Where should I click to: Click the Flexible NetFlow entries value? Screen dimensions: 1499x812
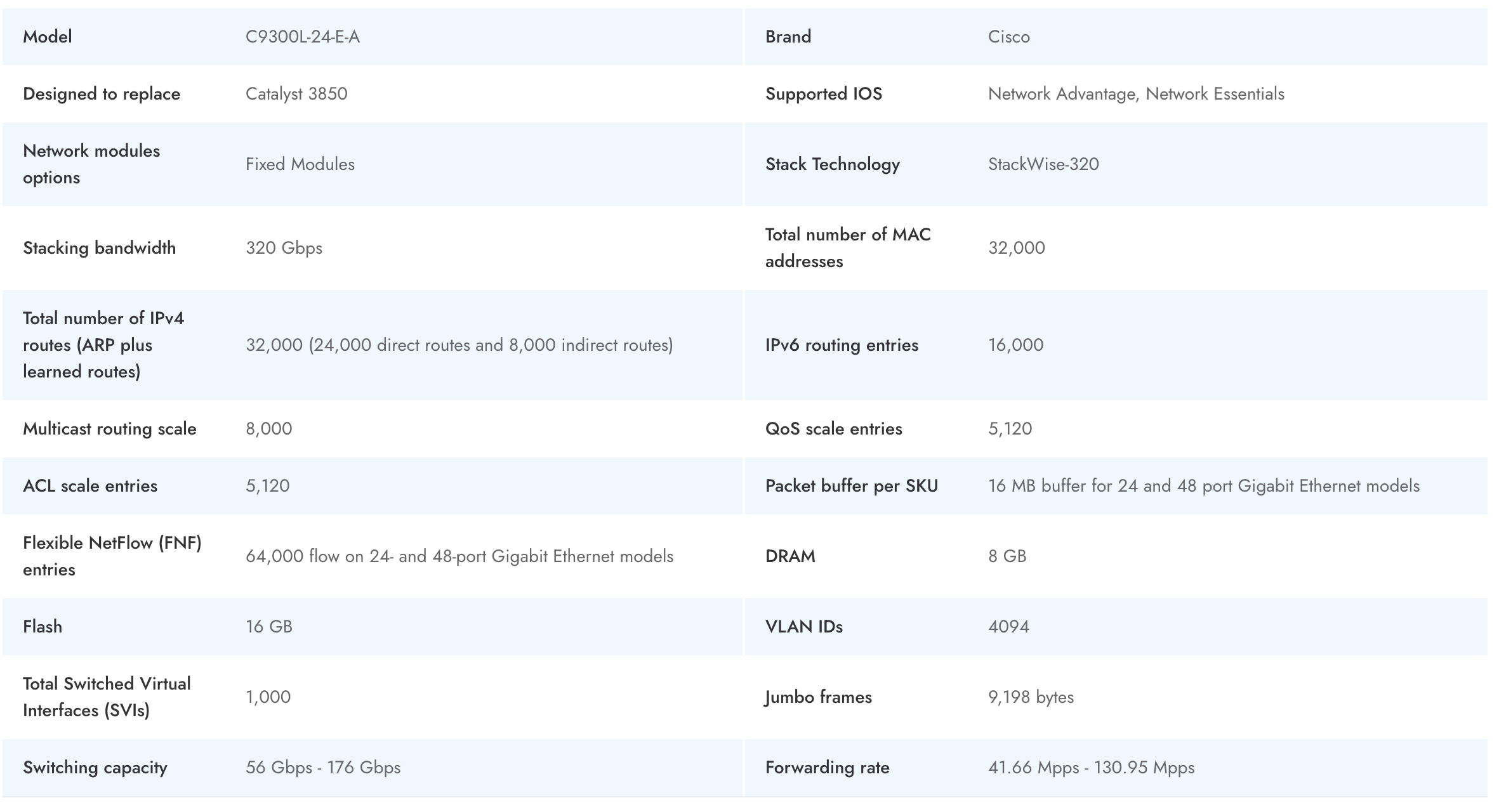(x=459, y=556)
